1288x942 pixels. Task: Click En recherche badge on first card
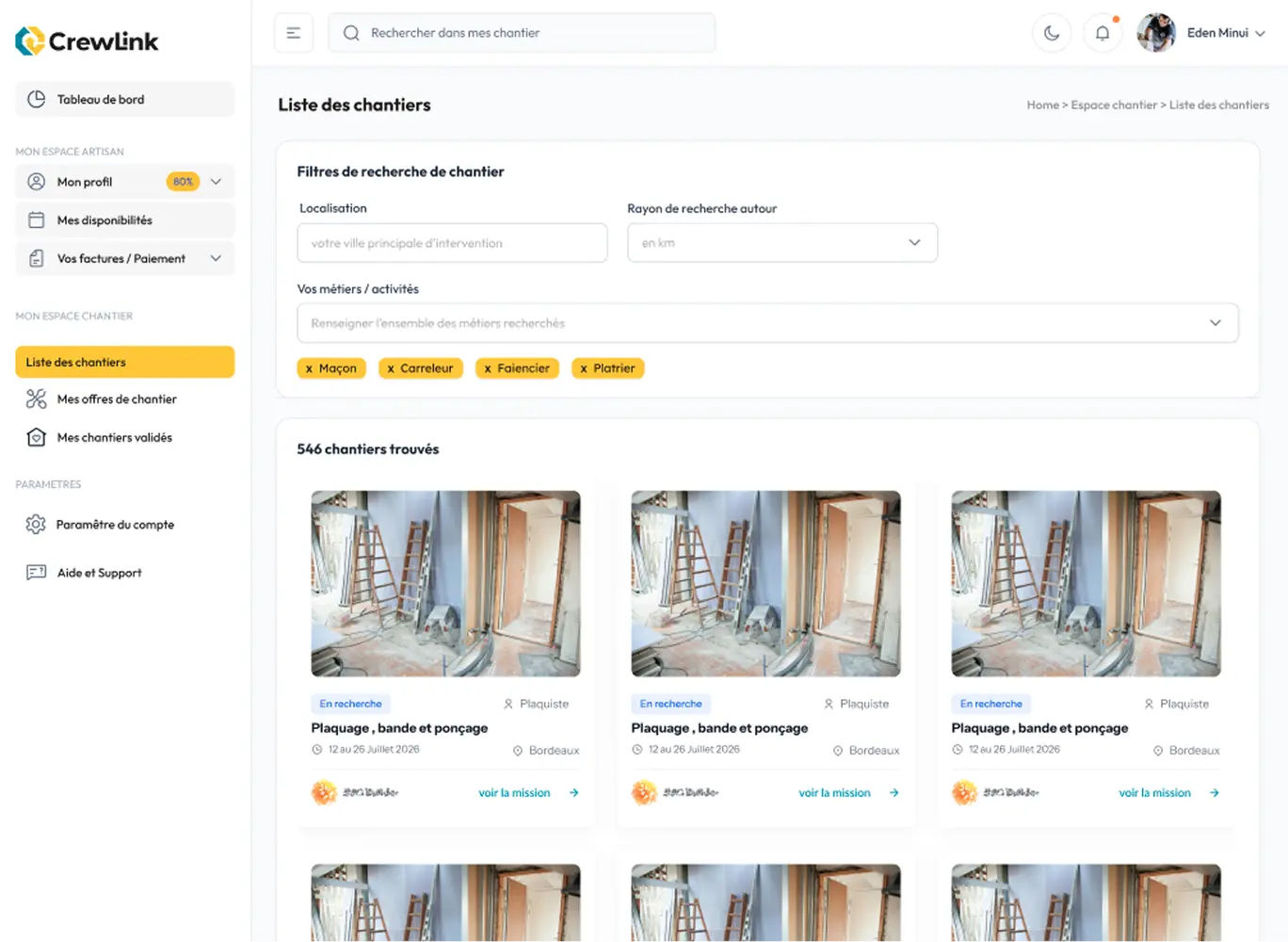tap(350, 704)
